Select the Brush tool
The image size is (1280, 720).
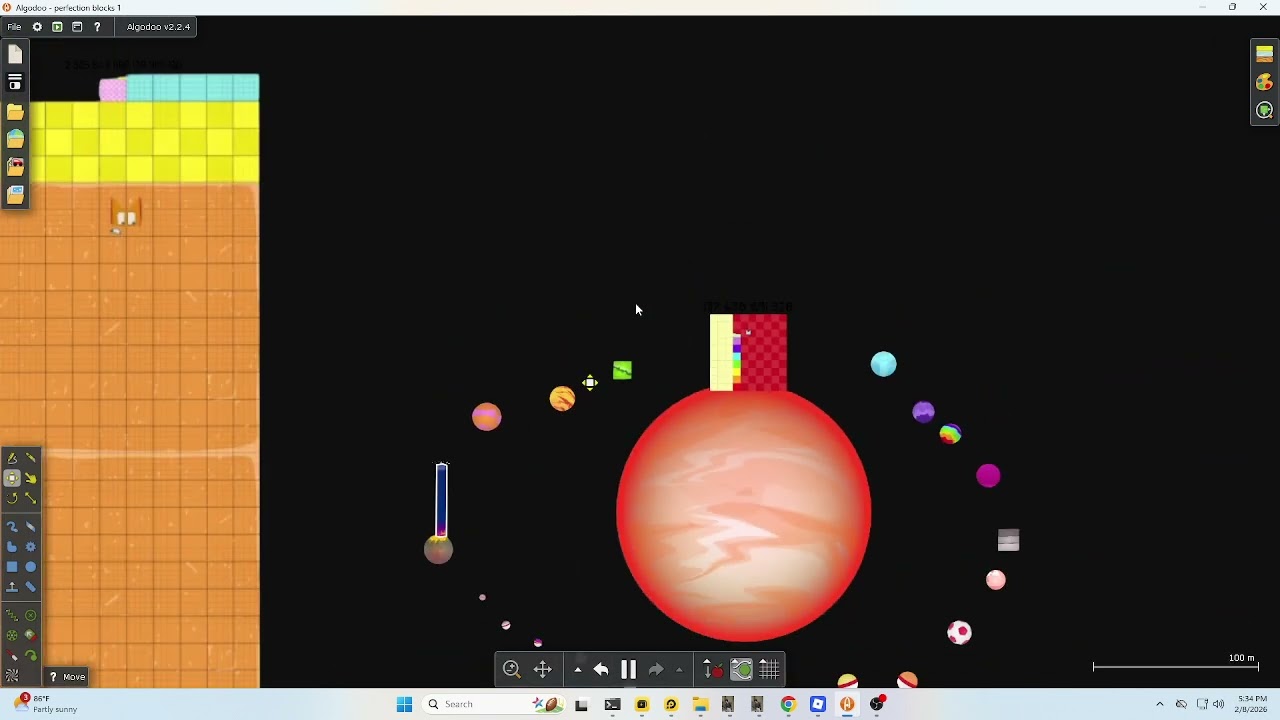pyautogui.click(x=12, y=527)
